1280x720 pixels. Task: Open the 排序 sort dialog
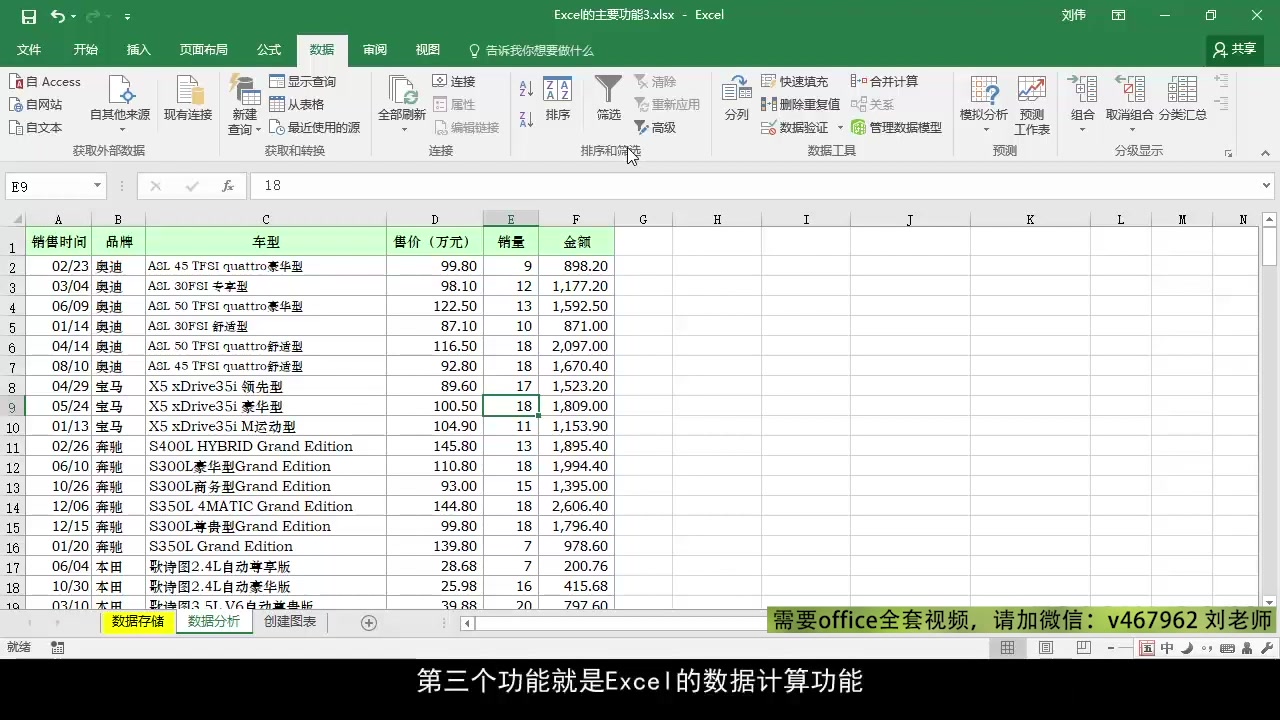558,98
